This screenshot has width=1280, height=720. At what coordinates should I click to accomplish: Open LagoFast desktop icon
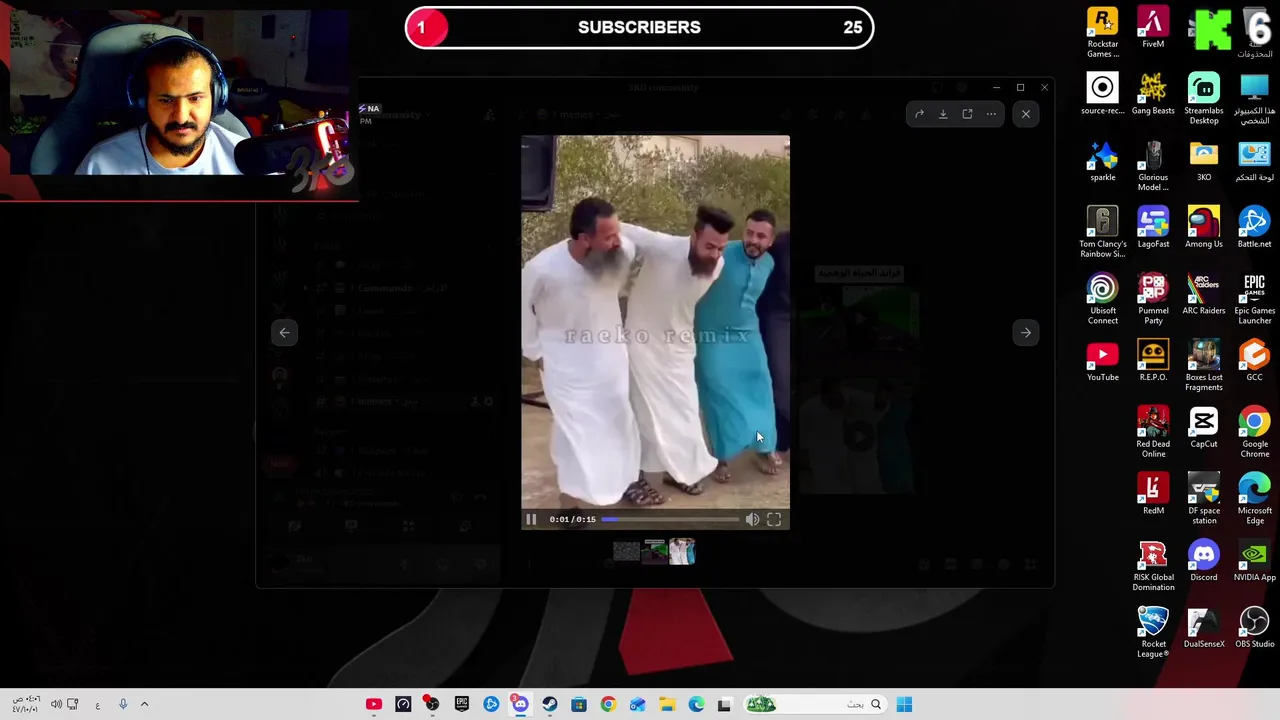[1153, 227]
